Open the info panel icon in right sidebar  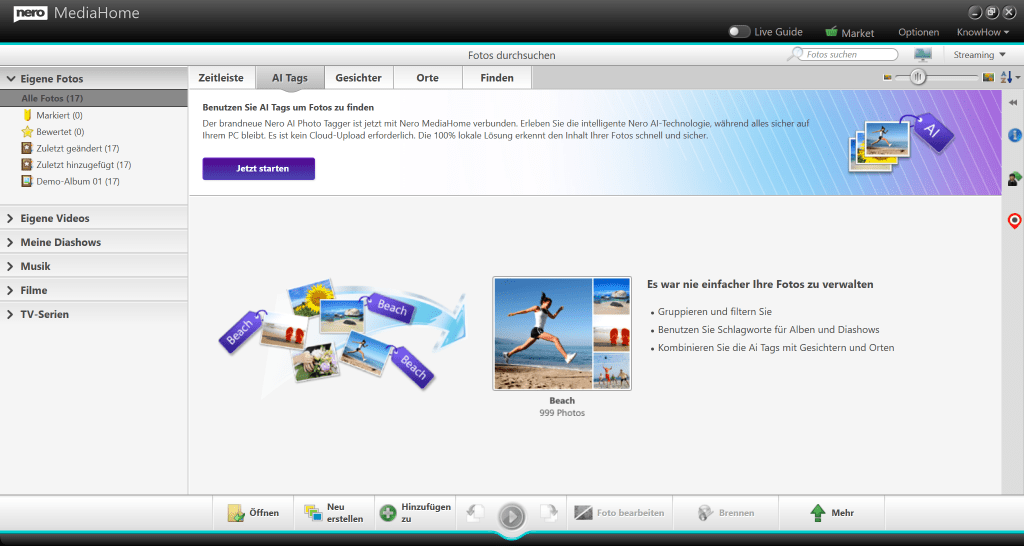click(1014, 135)
